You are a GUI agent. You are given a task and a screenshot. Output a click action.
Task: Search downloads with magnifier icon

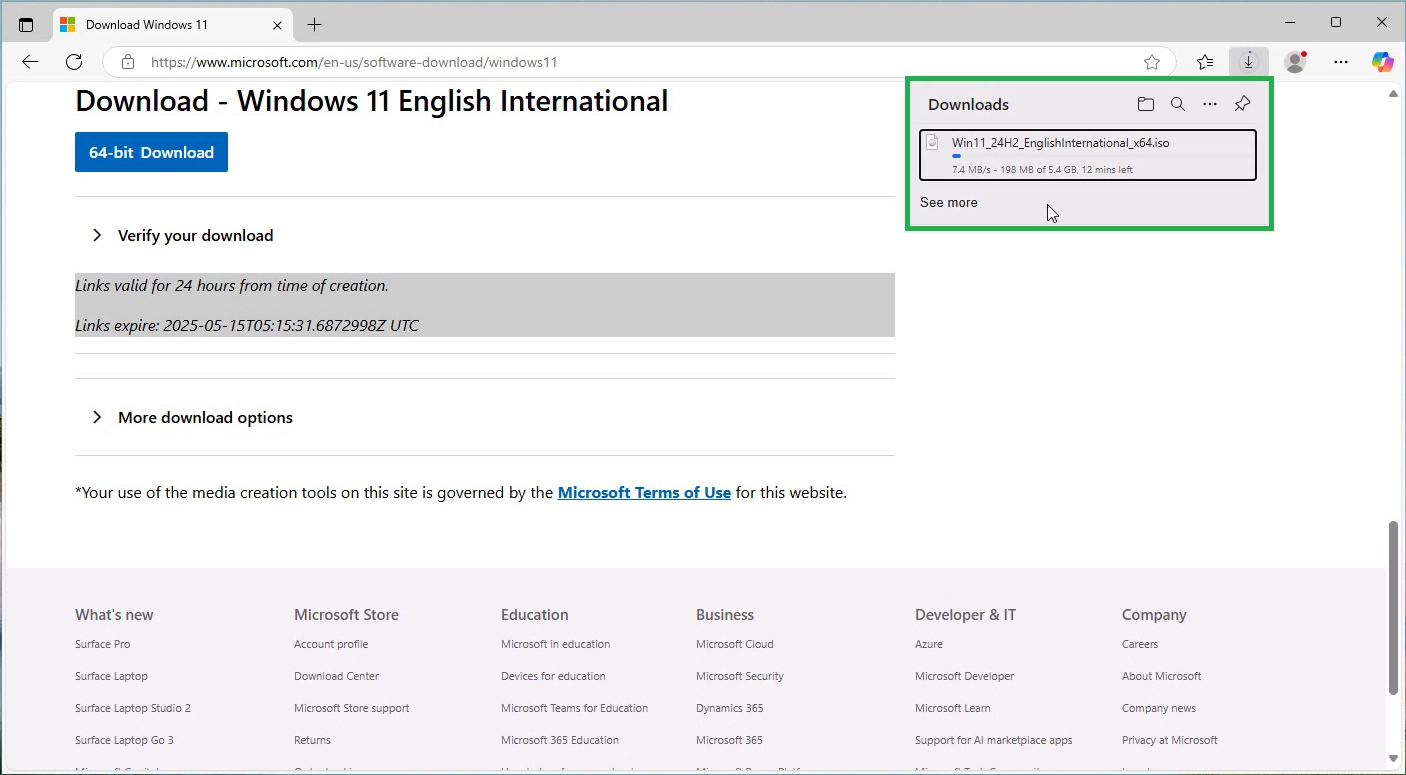[1178, 104]
